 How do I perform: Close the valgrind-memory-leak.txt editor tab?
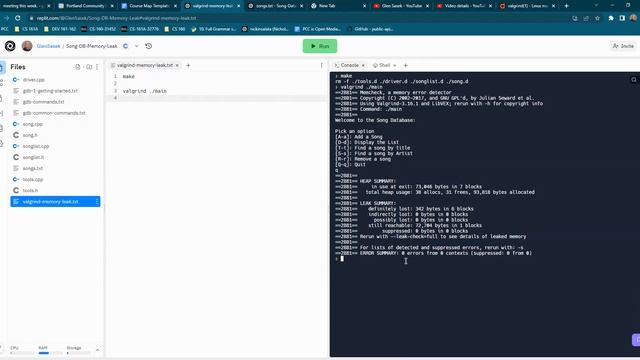pos(177,65)
